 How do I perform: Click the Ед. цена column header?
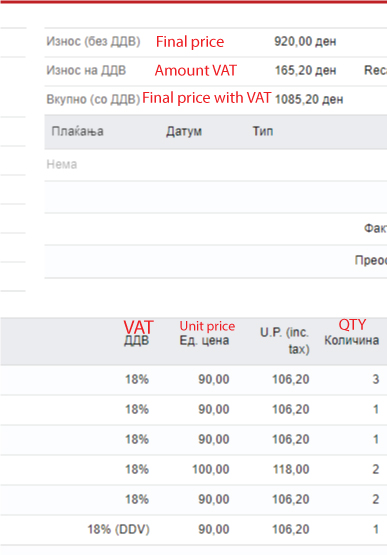tap(204, 341)
